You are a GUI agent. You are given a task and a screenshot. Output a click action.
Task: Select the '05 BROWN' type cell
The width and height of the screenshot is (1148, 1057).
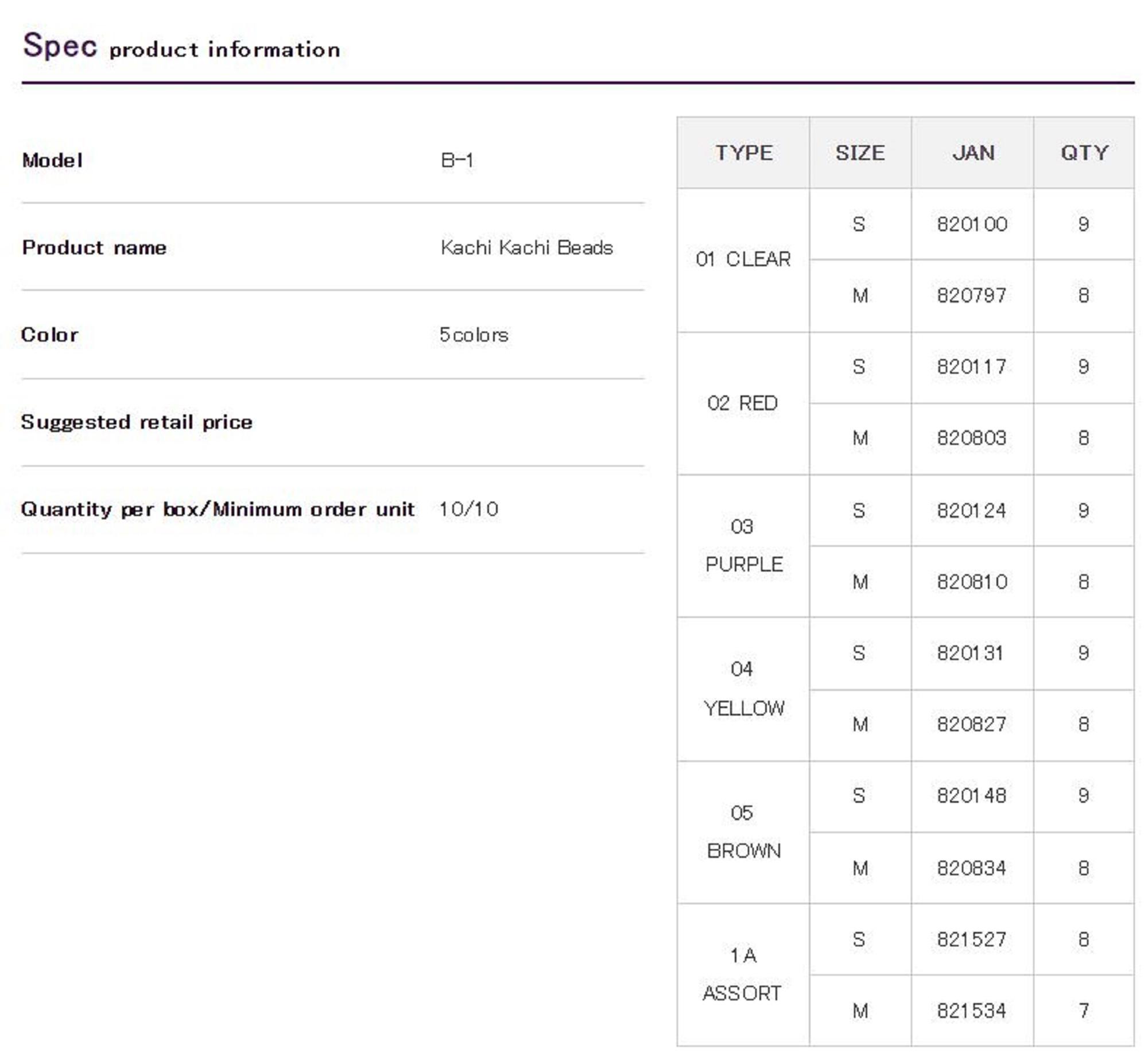pos(743,832)
